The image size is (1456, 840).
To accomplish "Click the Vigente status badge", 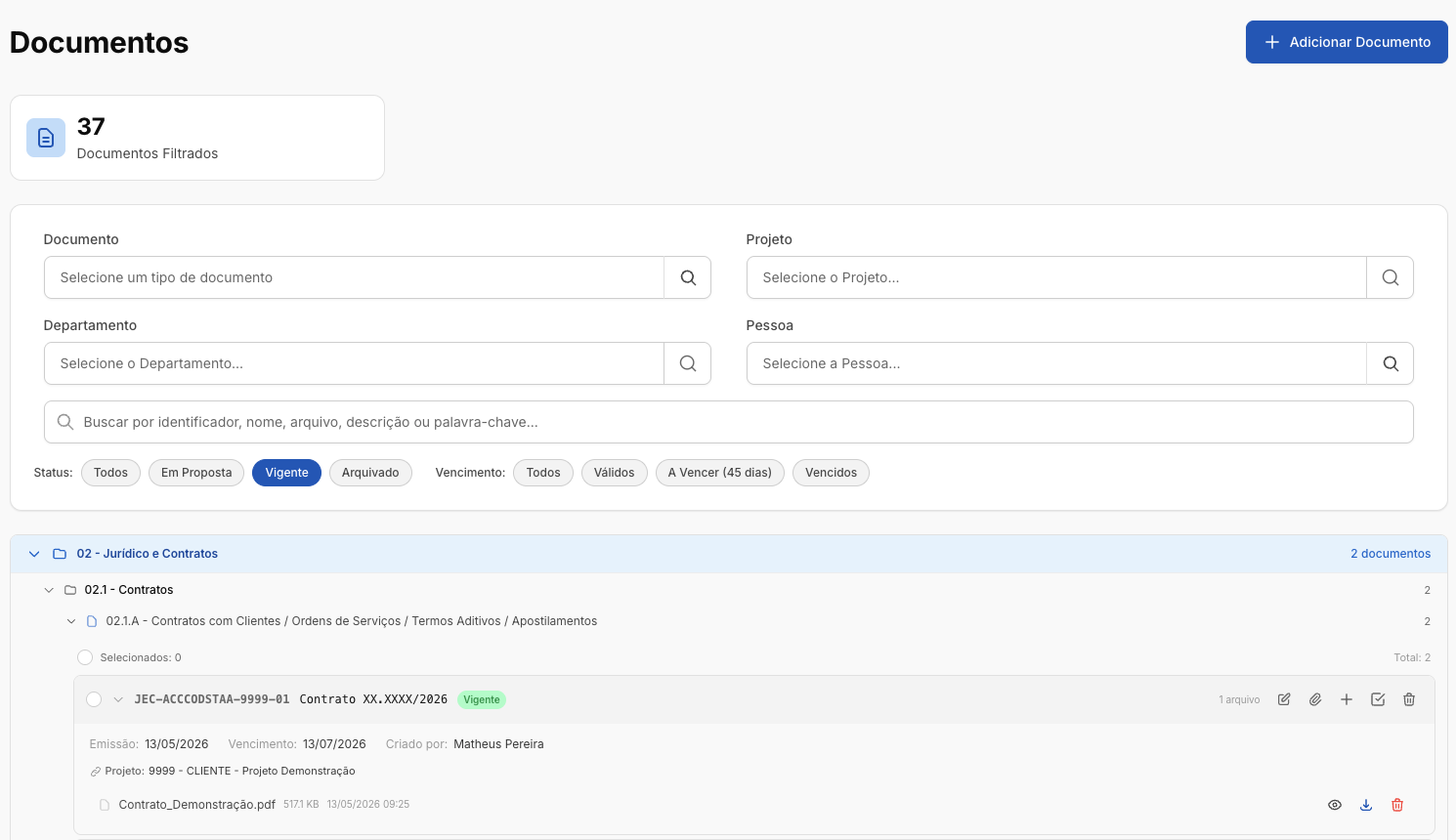I will tap(482, 699).
